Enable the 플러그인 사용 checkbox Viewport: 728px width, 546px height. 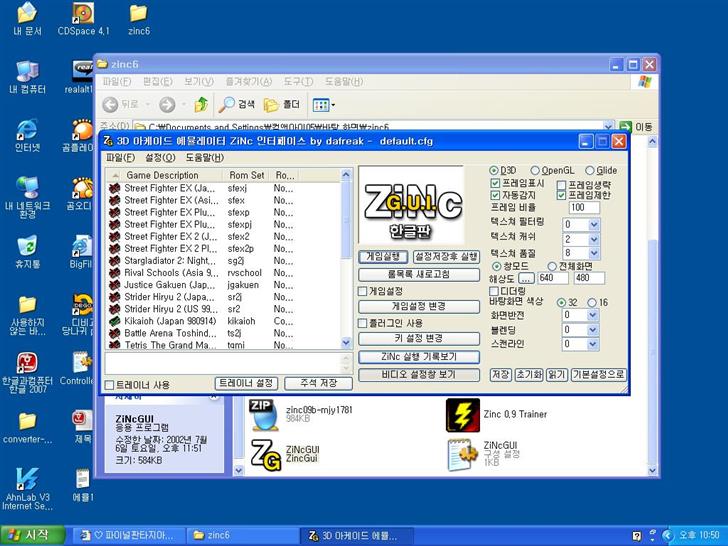tap(363, 323)
